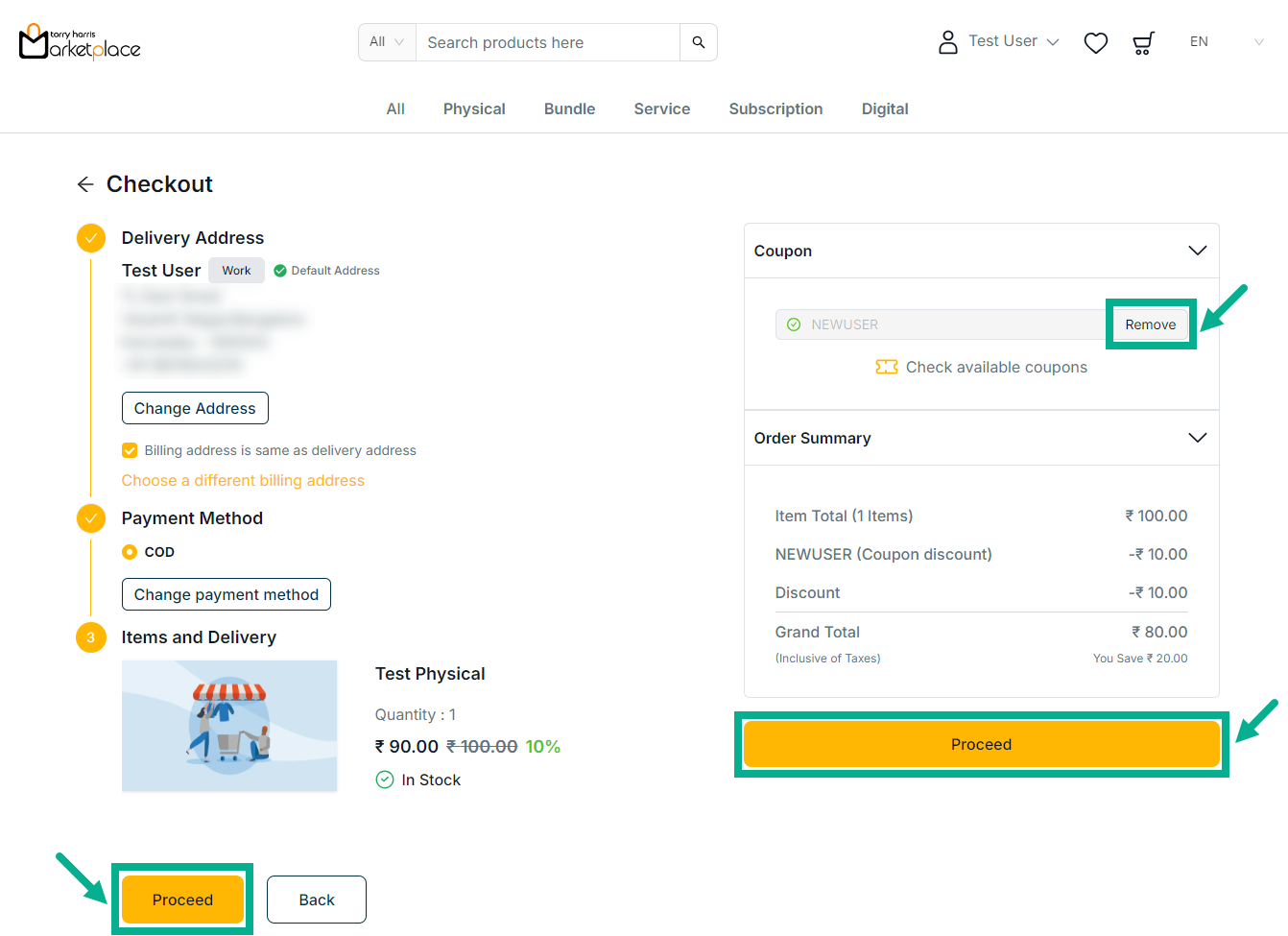The width and height of the screenshot is (1288, 936).
Task: Click the Test Physical product thumbnail
Action: (x=229, y=726)
